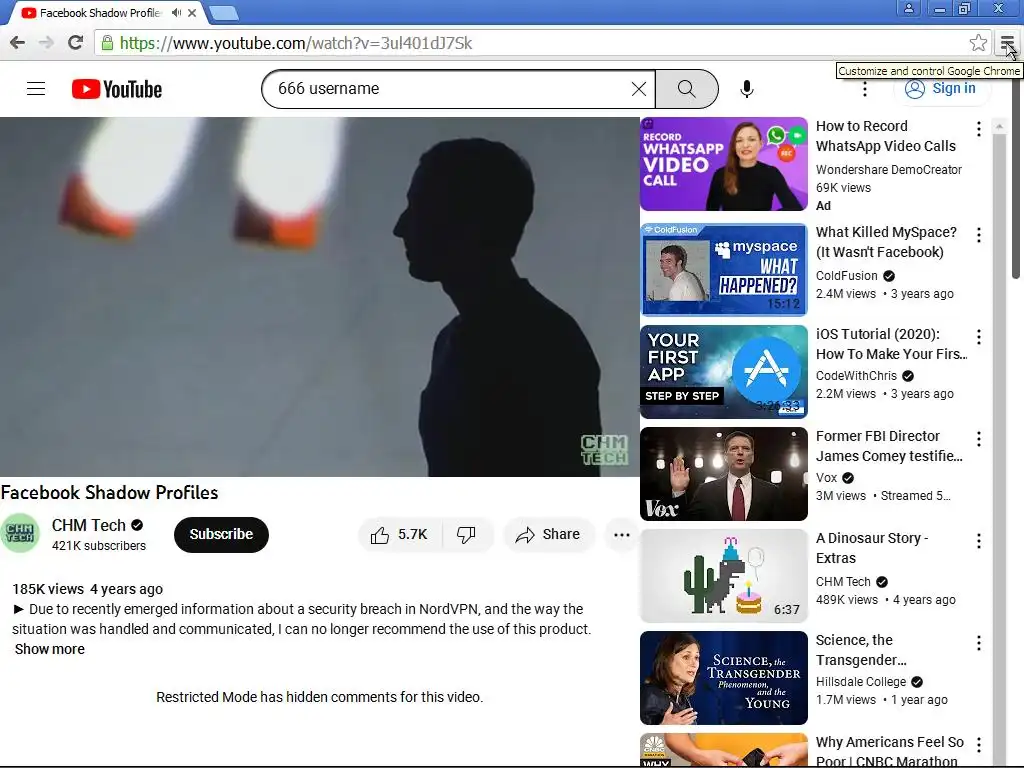Open options for Science, the Transgender video
The width and height of the screenshot is (1024, 768).
click(x=978, y=643)
